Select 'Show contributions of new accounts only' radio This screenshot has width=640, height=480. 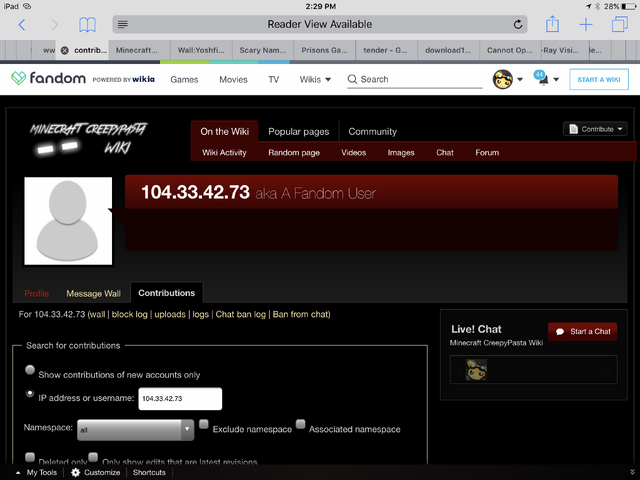30,370
